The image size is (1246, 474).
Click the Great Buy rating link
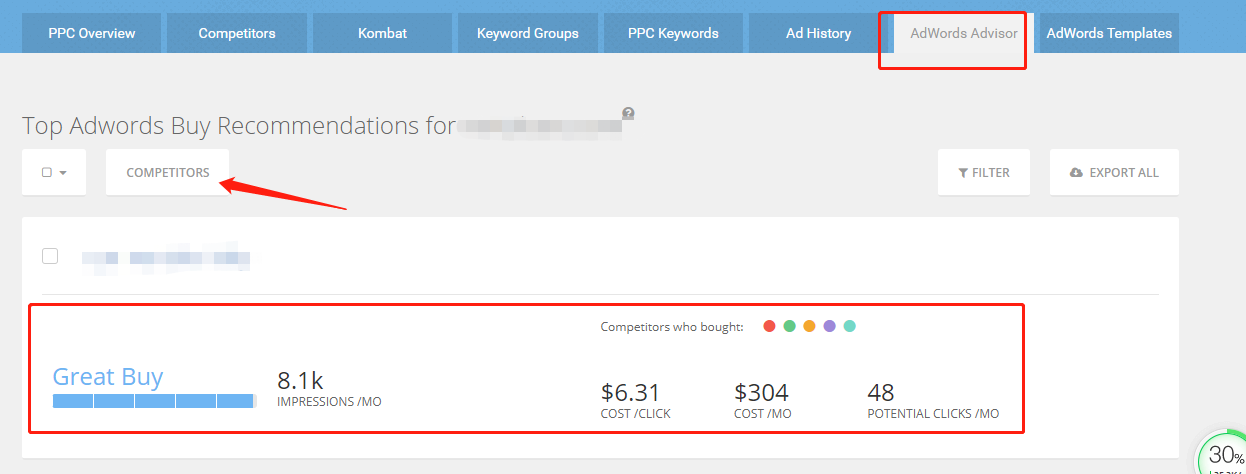[x=108, y=377]
